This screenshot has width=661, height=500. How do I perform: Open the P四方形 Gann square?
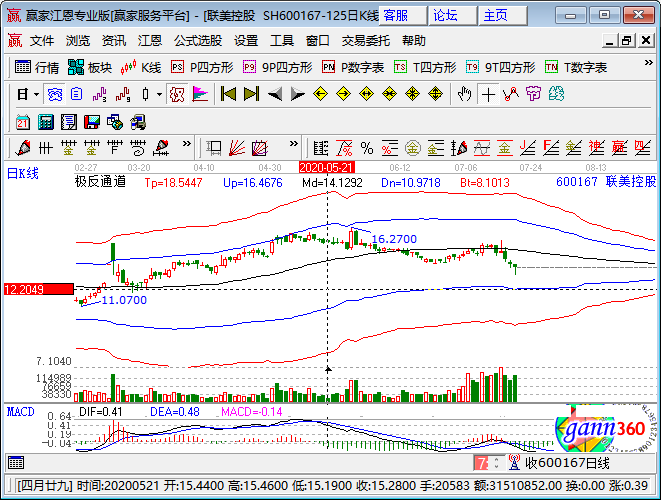pyautogui.click(x=202, y=67)
